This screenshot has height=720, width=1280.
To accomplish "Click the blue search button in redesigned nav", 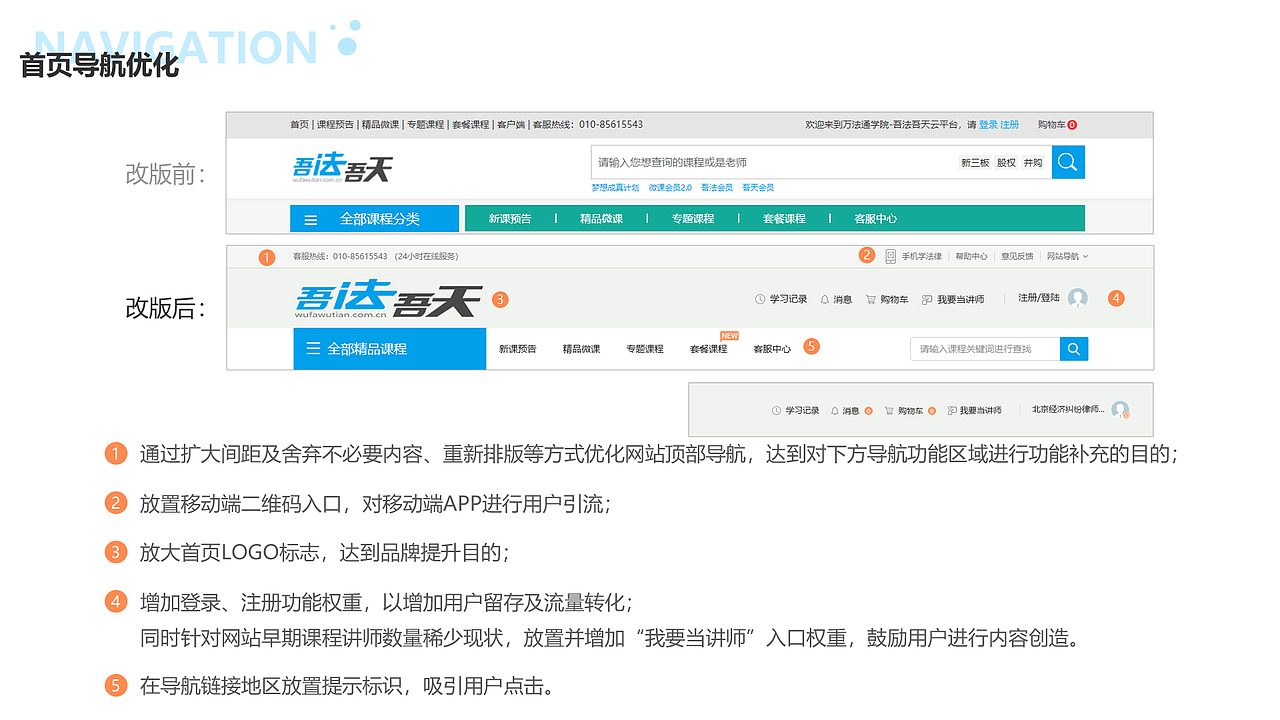I will click(1074, 349).
